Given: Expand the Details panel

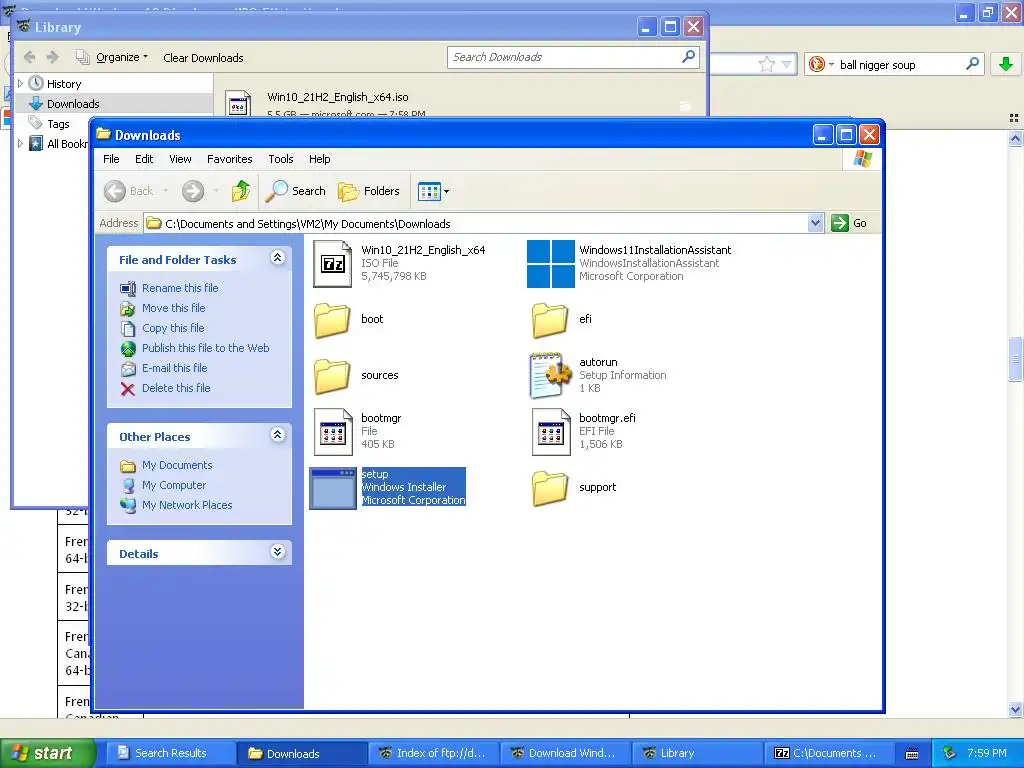Looking at the screenshot, I should pyautogui.click(x=278, y=552).
